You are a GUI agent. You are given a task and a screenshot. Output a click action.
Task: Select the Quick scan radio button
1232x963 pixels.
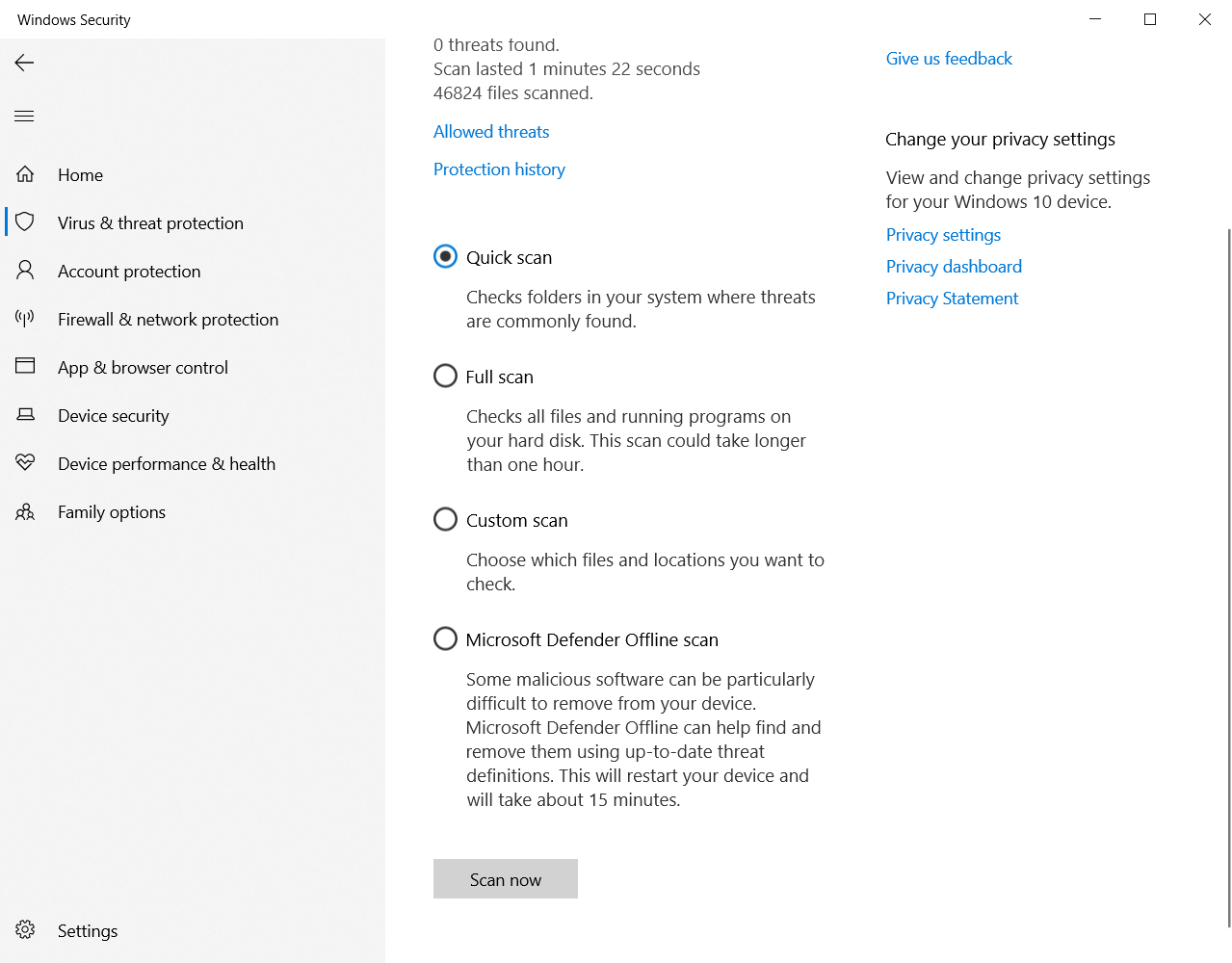coord(445,256)
